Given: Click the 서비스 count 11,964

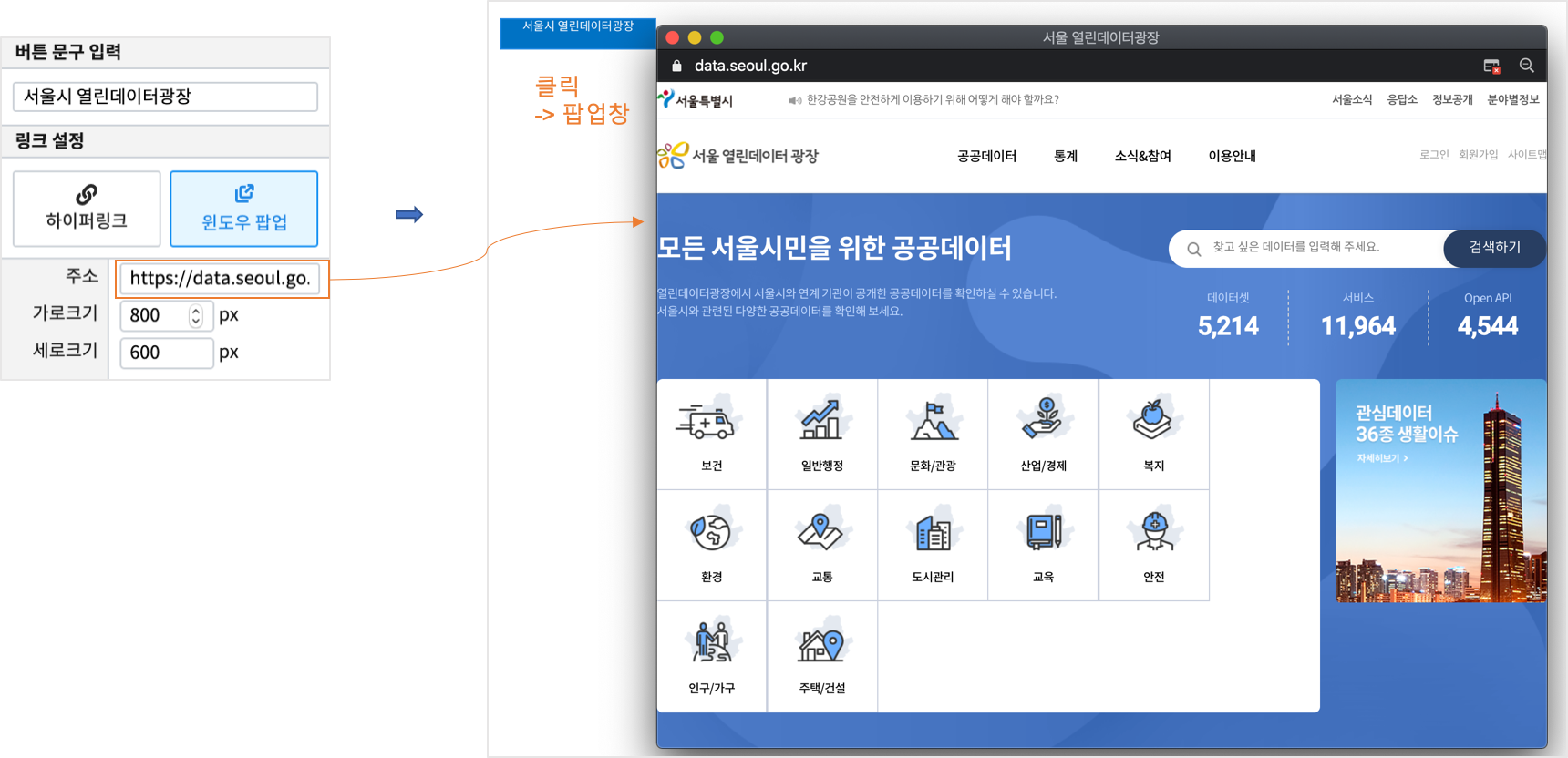Looking at the screenshot, I should (1357, 325).
